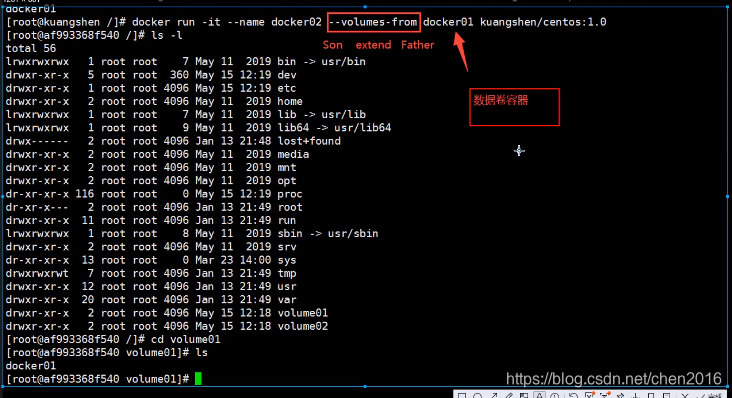
Task: Click 'docker02' container name in run command
Action: point(296,22)
